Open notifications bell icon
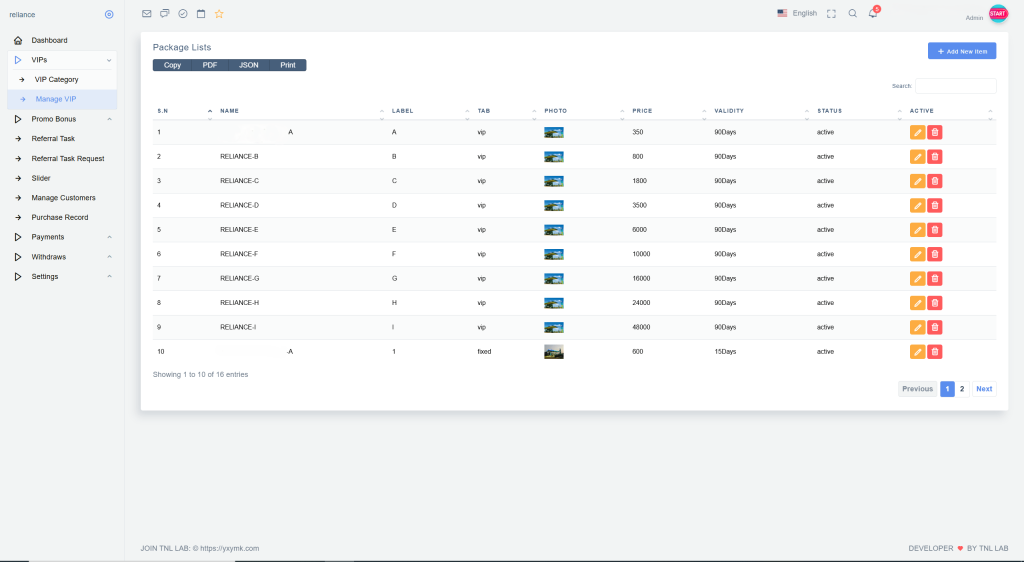 tap(873, 13)
